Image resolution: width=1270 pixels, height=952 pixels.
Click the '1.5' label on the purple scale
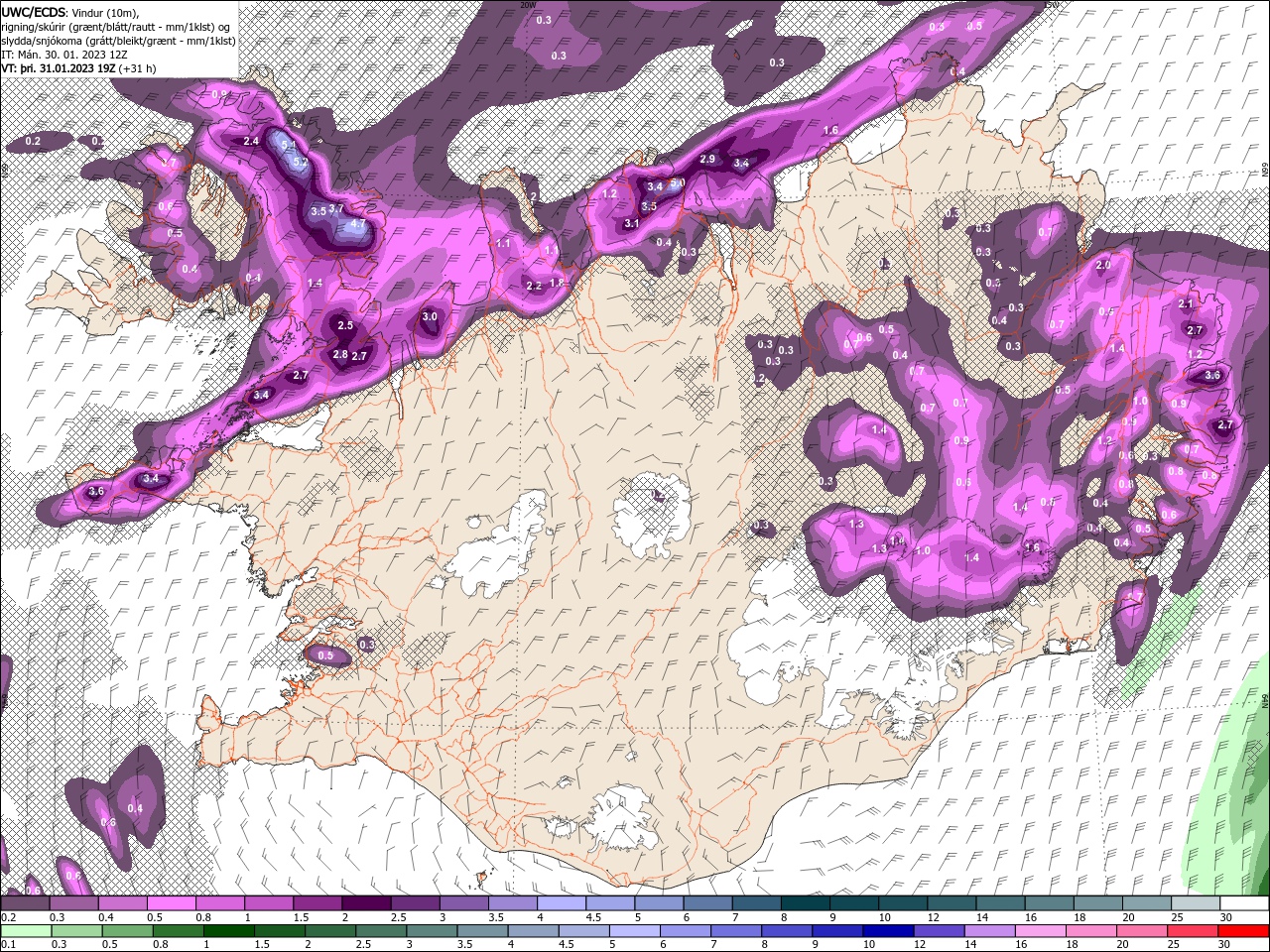[x=300, y=917]
